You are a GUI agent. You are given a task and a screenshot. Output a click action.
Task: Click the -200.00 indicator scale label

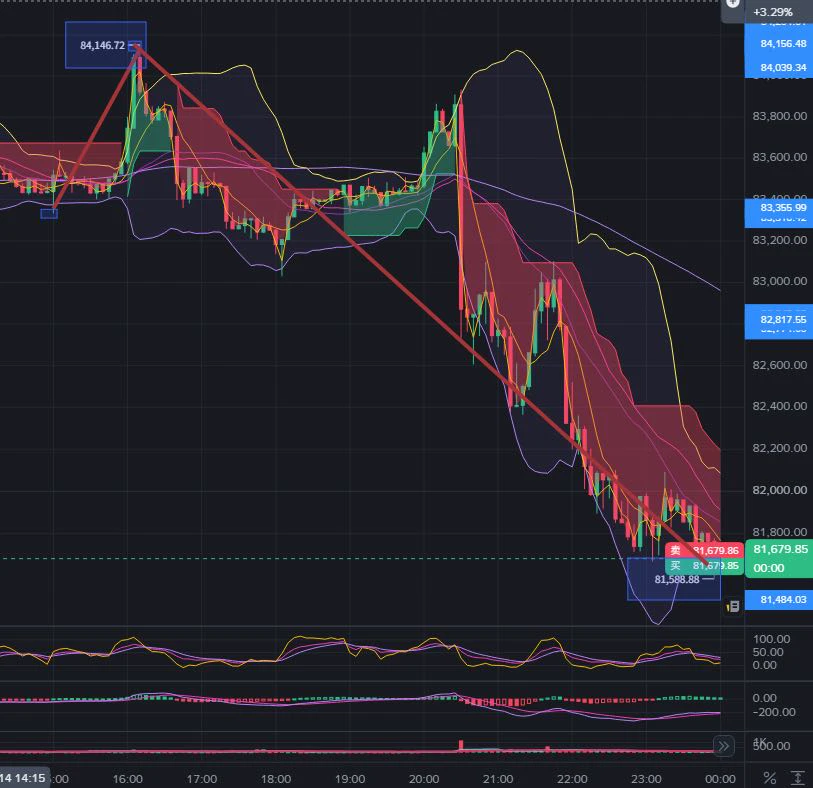coord(774,712)
